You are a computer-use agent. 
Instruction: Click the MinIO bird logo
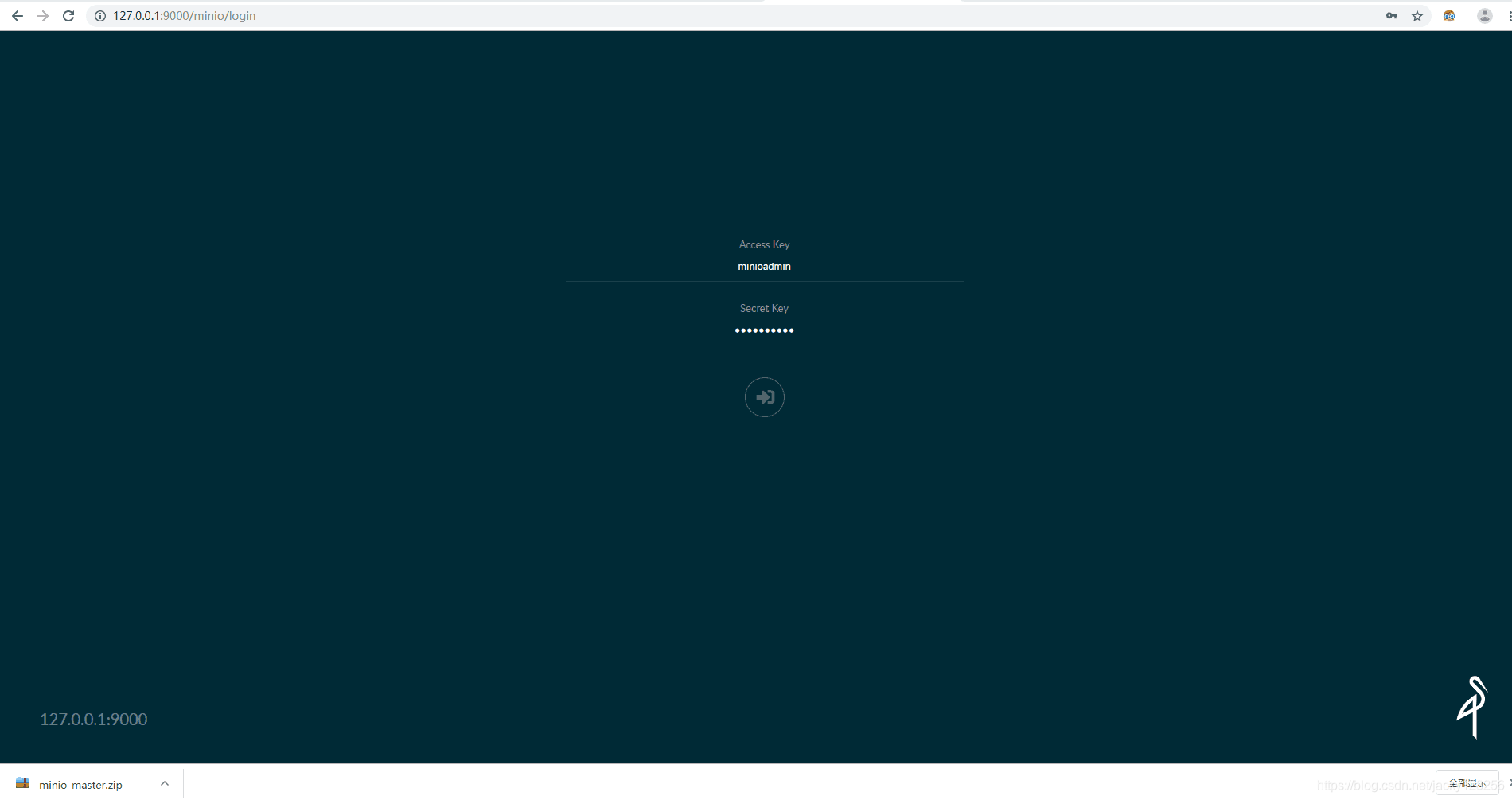1473,707
